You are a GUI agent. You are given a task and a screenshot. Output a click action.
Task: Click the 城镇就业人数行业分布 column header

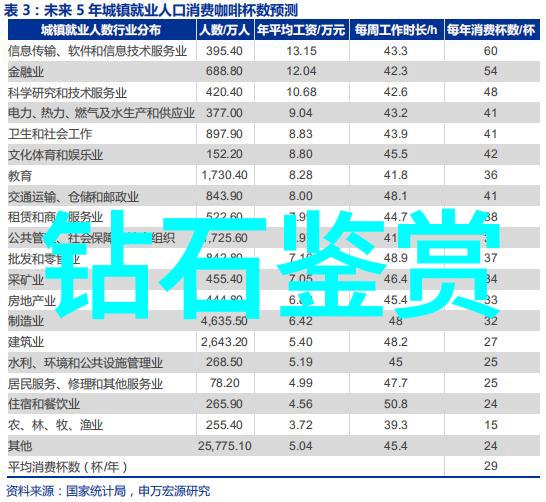(102, 30)
